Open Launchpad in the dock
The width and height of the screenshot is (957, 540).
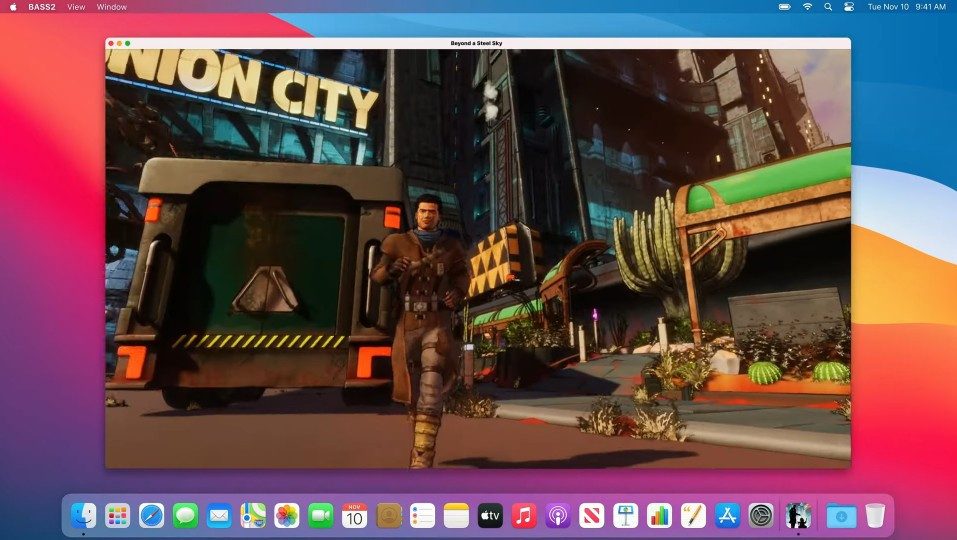click(x=117, y=516)
